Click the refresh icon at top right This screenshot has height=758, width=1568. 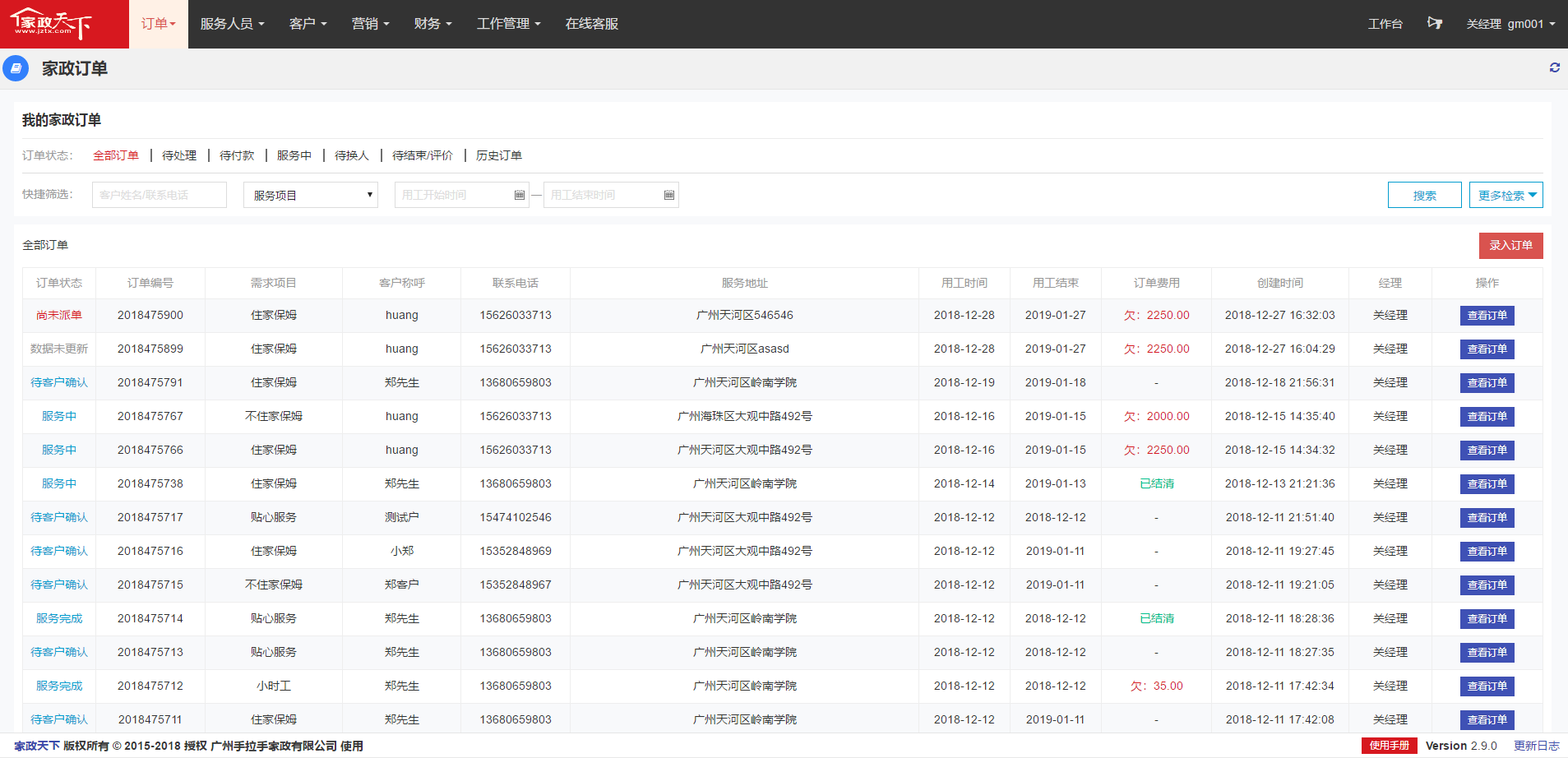coord(1554,67)
